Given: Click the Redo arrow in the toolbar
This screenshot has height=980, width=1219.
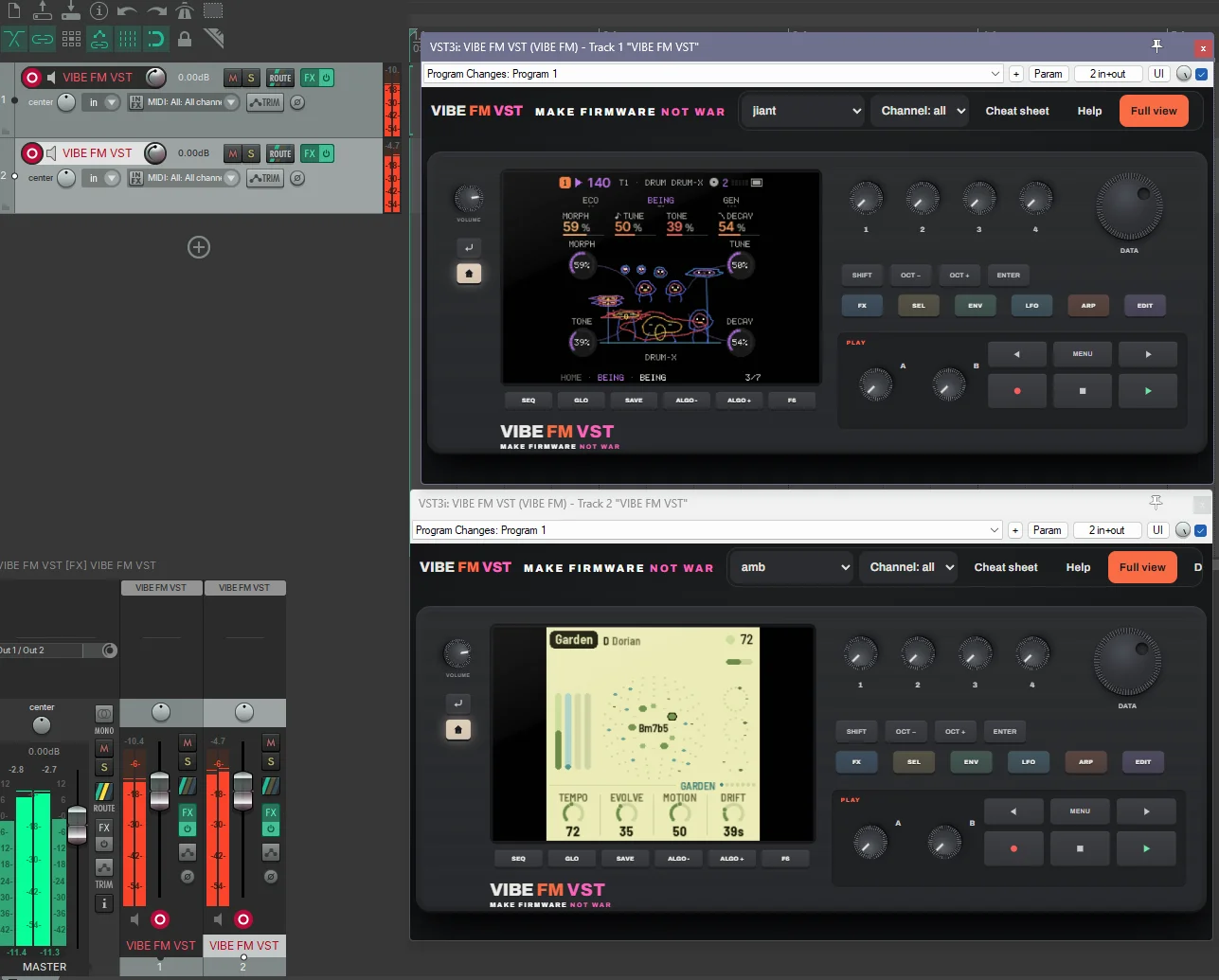Looking at the screenshot, I should coord(156,11).
